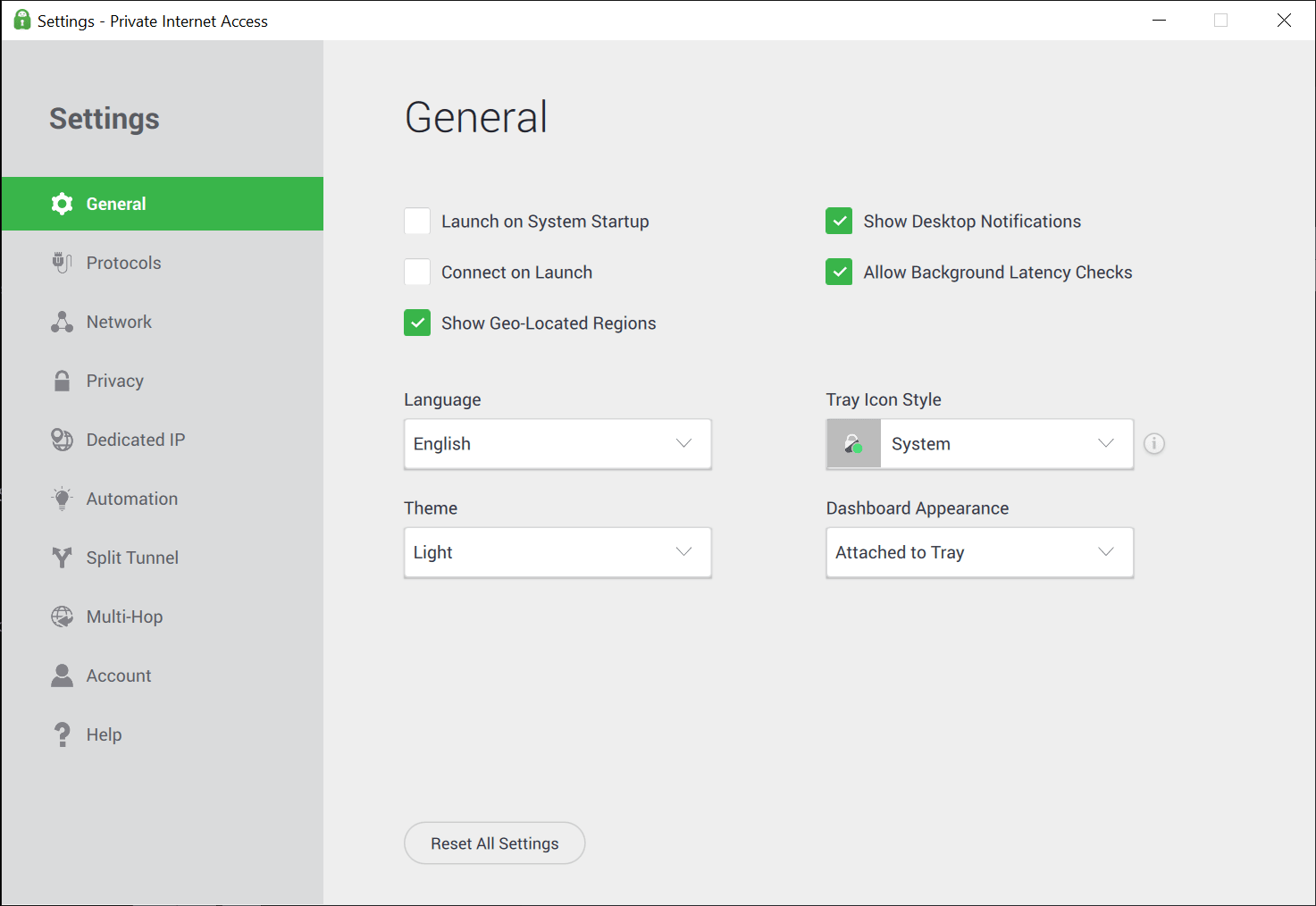Click the Help question mark icon
The width and height of the screenshot is (1316, 906).
pyautogui.click(x=62, y=734)
